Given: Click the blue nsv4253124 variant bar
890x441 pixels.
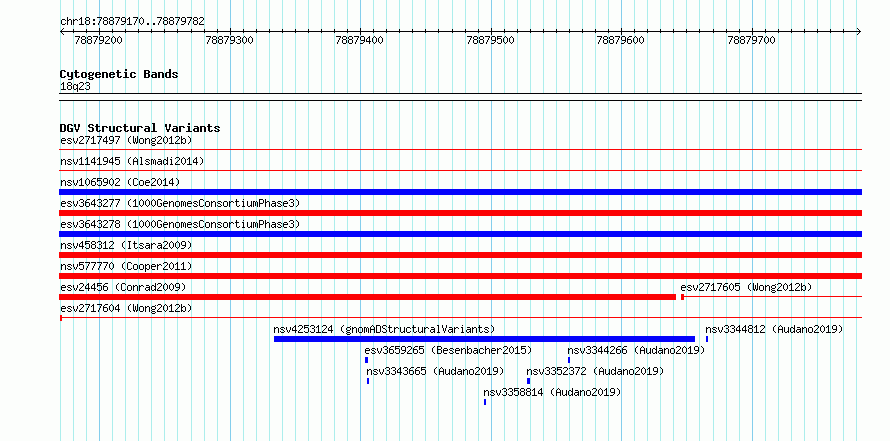Looking at the screenshot, I should (484, 339).
